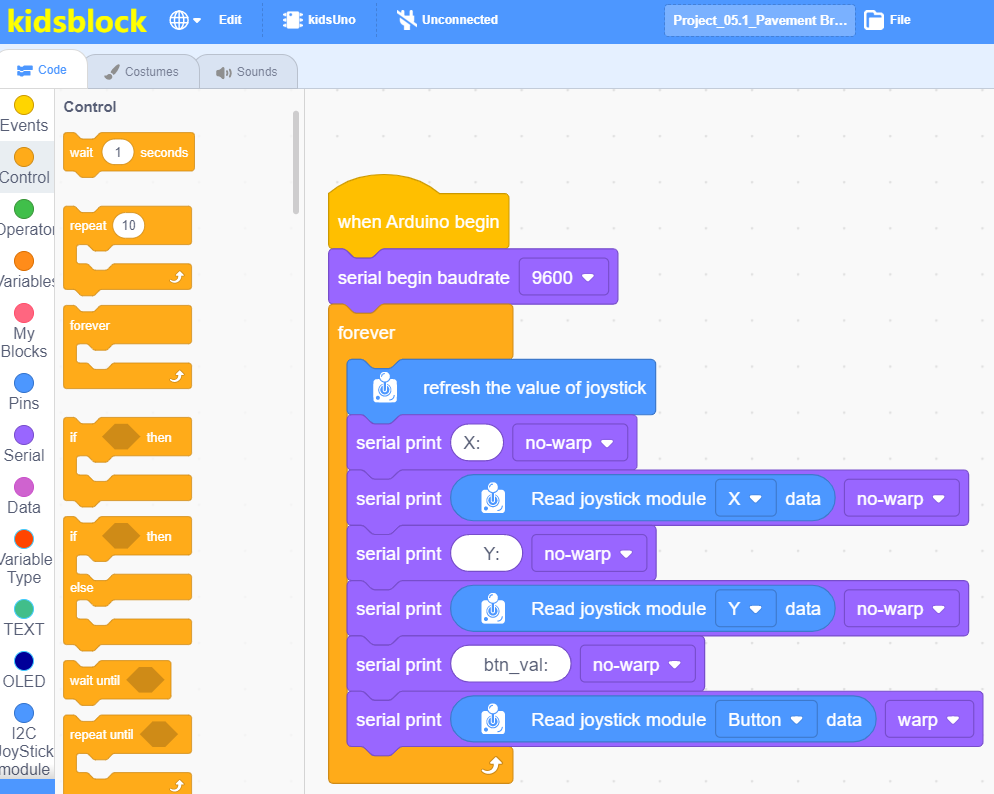994x794 pixels.
Task: Select the I2C JoyStick module category
Action: pos(24,740)
